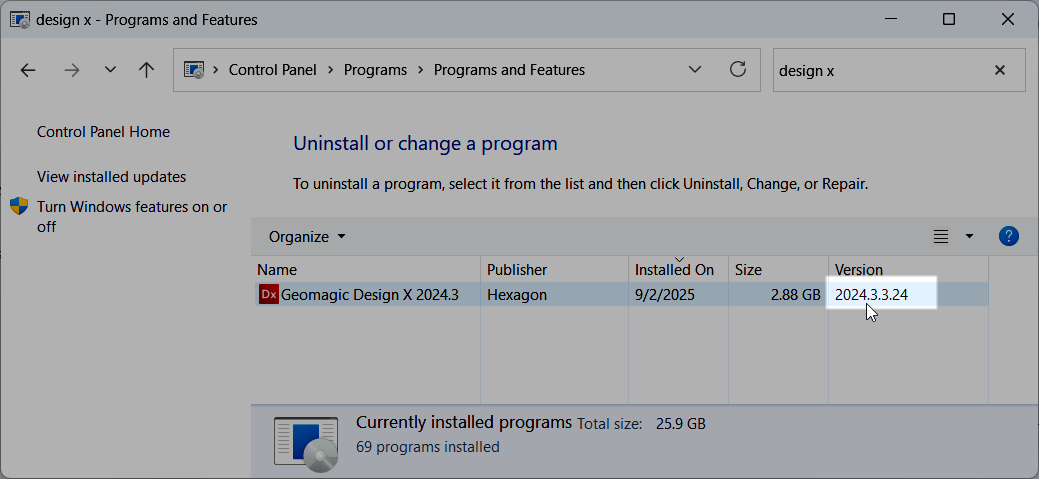Open the recent locations chevron
Image resolution: width=1039 pixels, height=479 pixels.
point(111,70)
